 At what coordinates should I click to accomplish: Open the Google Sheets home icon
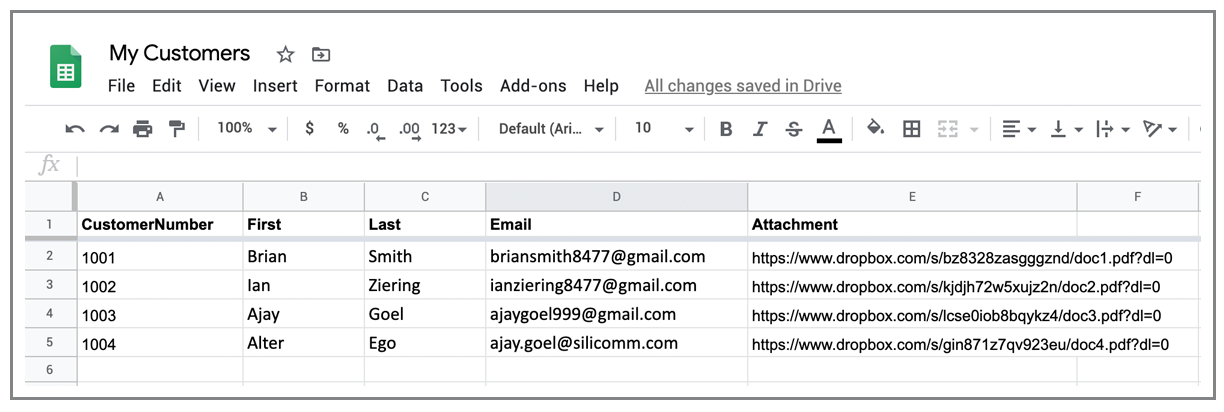pos(66,67)
